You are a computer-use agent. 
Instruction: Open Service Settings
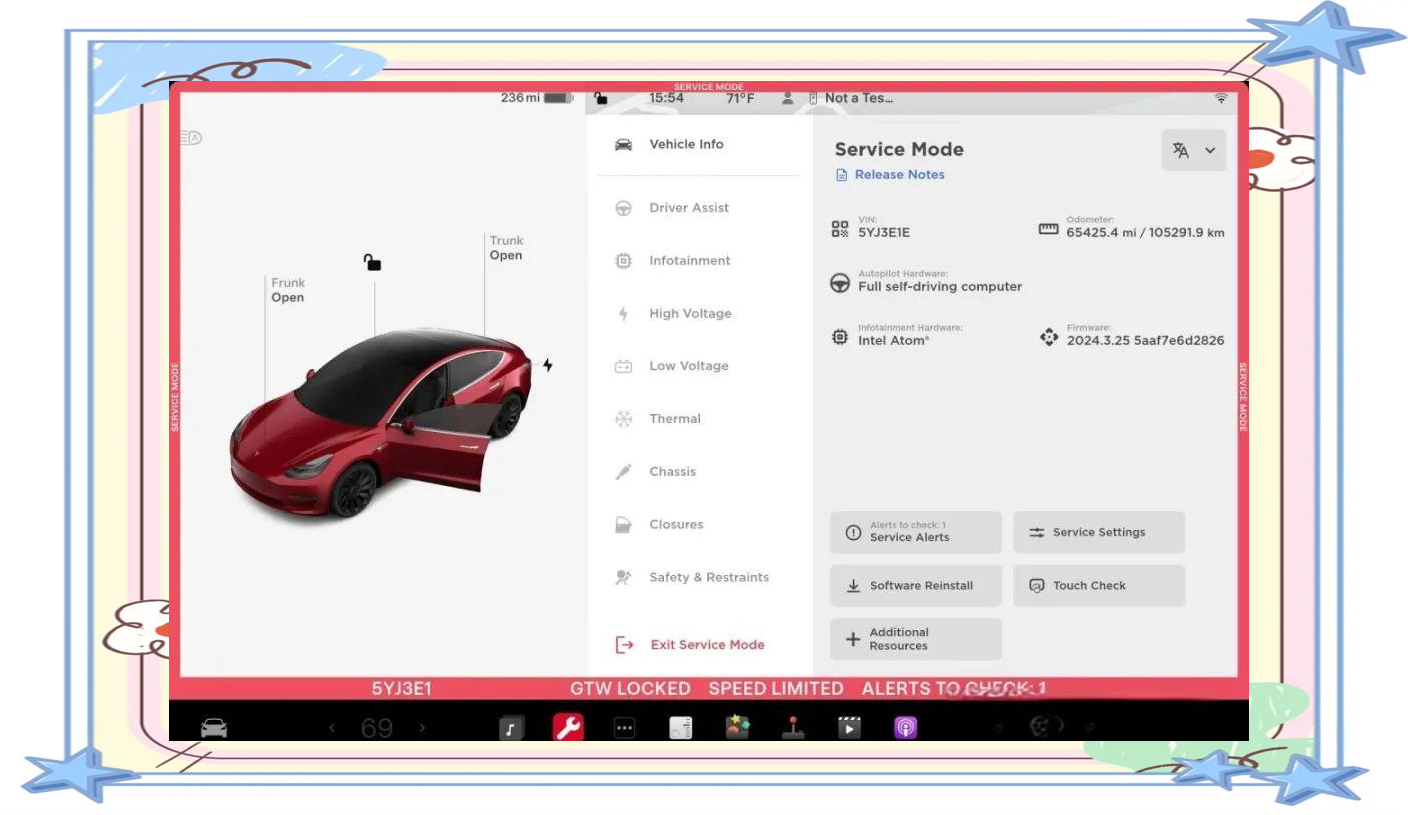pyautogui.click(x=1099, y=532)
